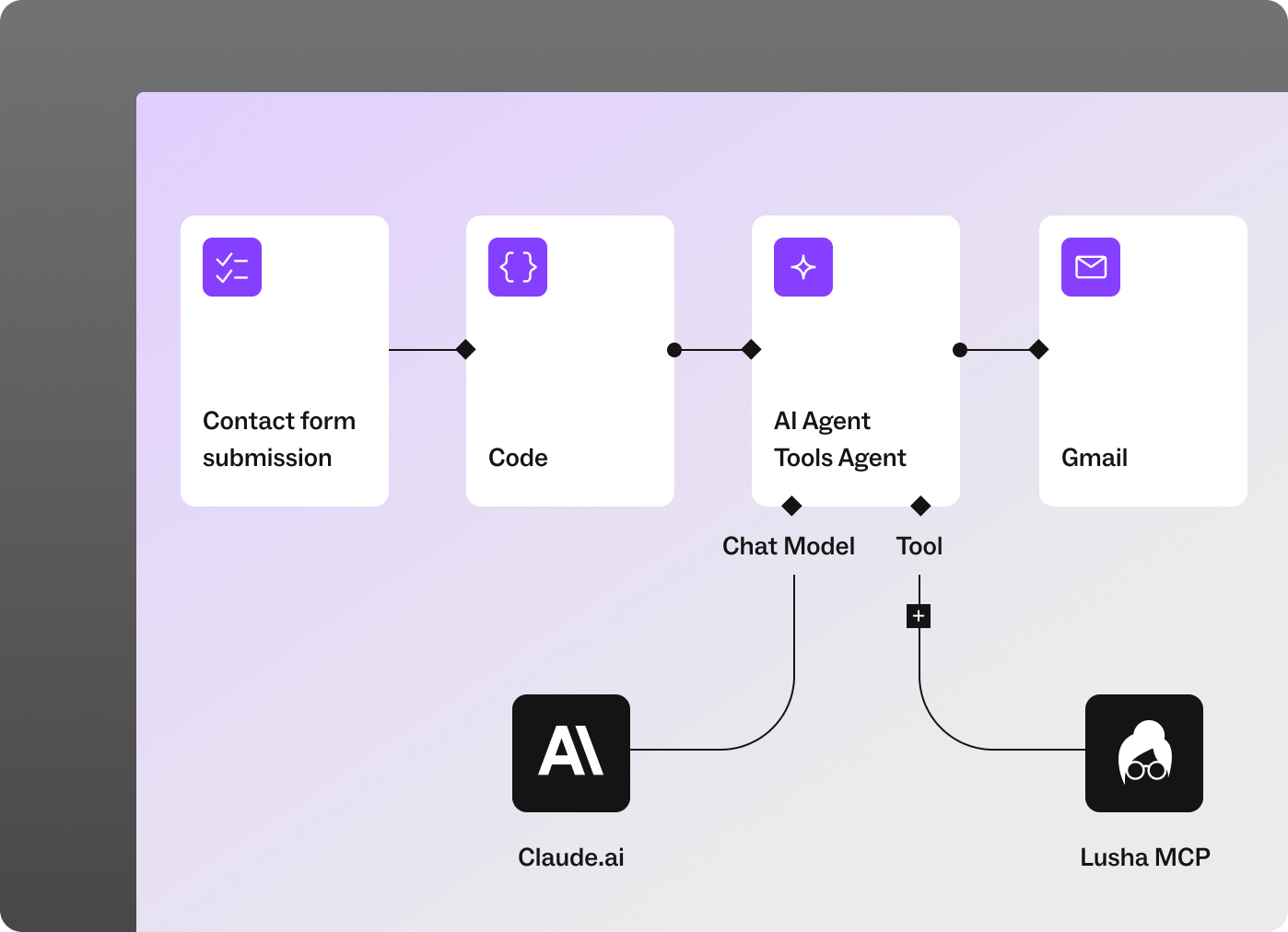Click the Claude.ai caption text
This screenshot has height=932, width=1288.
pos(571,857)
